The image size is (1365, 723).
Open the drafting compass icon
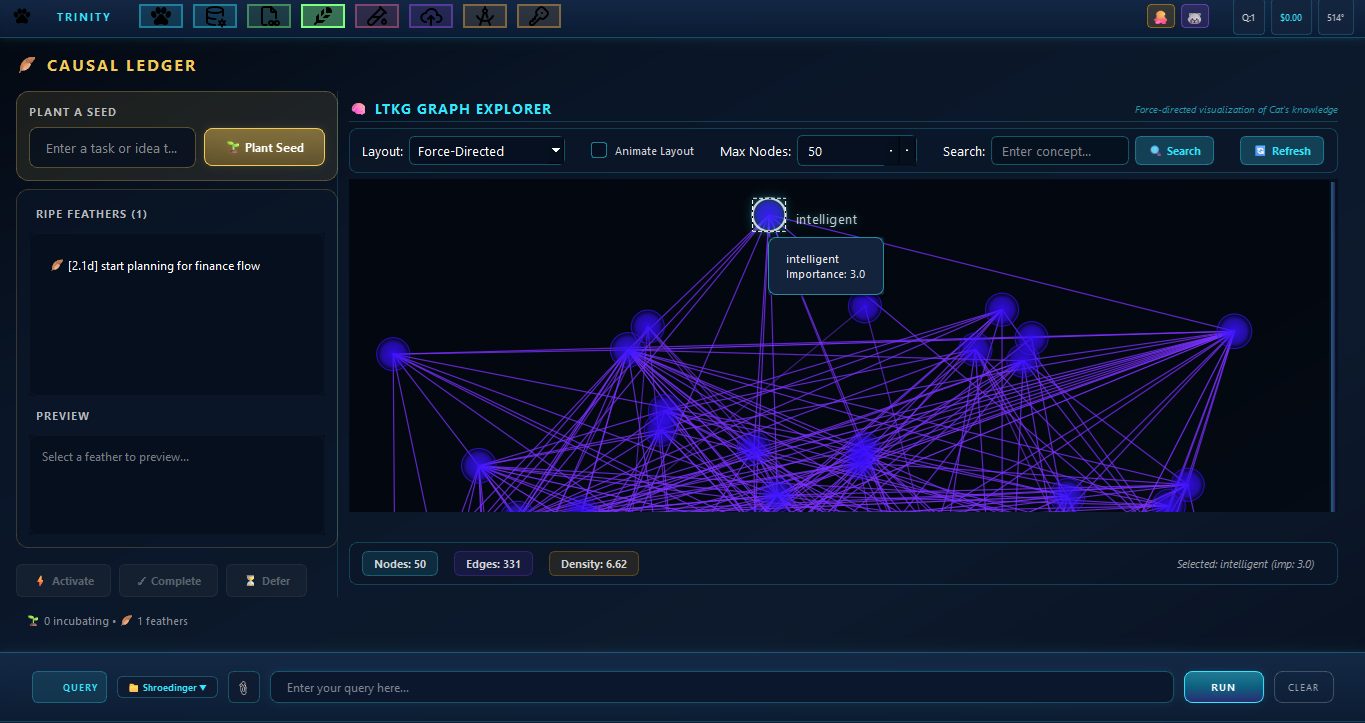(484, 16)
